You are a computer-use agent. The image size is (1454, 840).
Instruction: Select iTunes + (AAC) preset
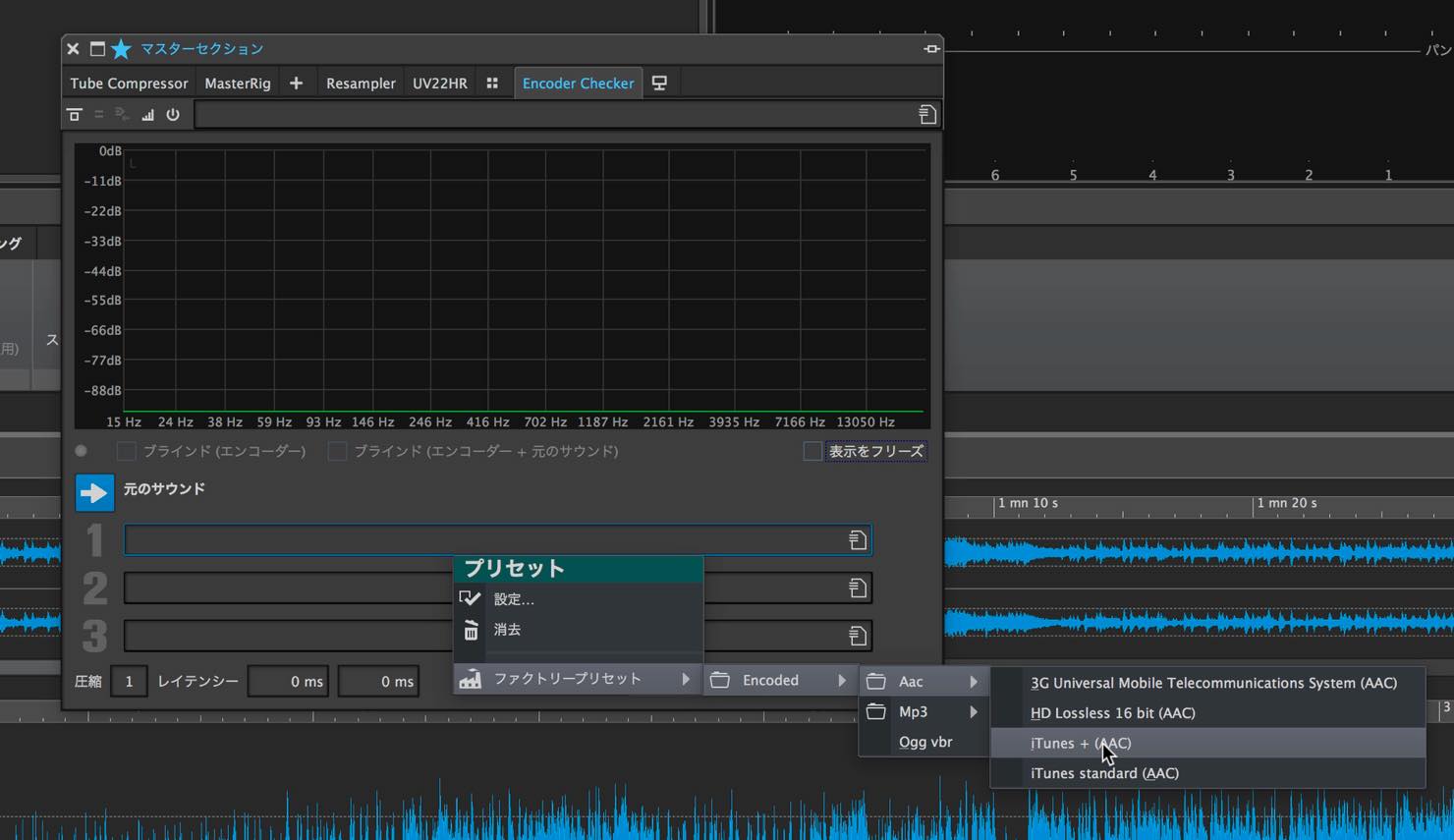[1207, 743]
